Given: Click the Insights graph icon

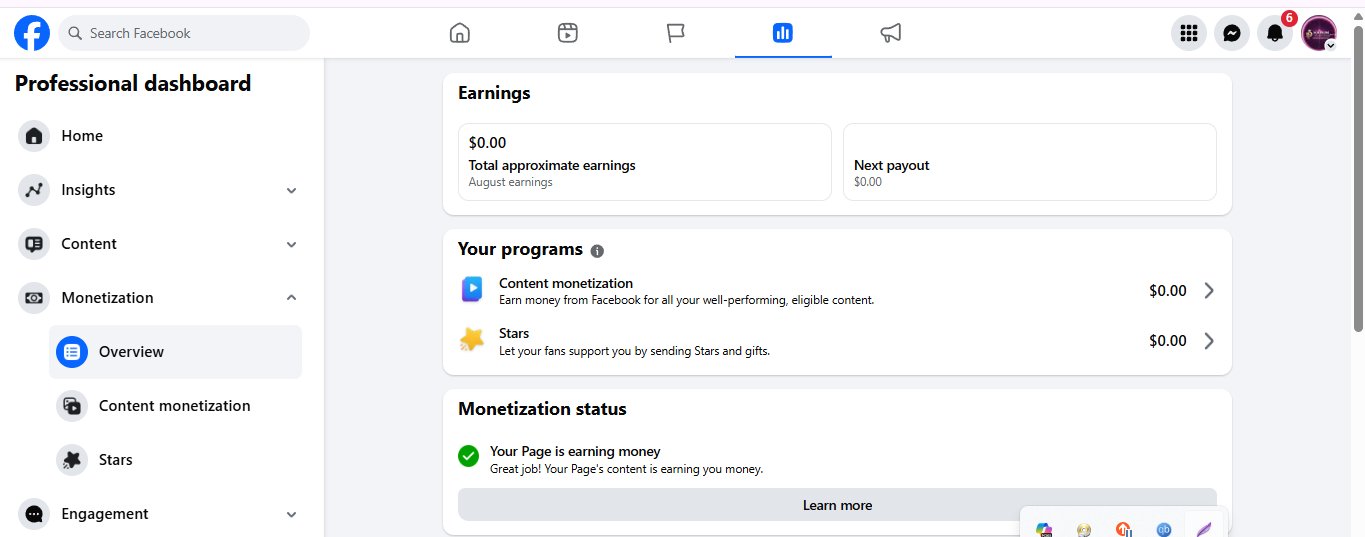Looking at the screenshot, I should pyautogui.click(x=34, y=190).
